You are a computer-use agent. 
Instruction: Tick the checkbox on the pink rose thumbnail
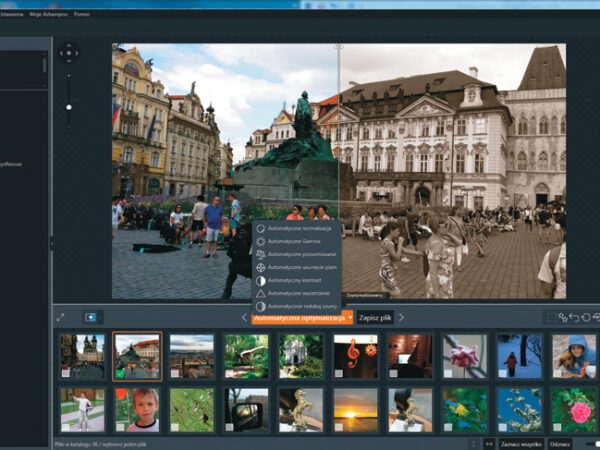556,427
